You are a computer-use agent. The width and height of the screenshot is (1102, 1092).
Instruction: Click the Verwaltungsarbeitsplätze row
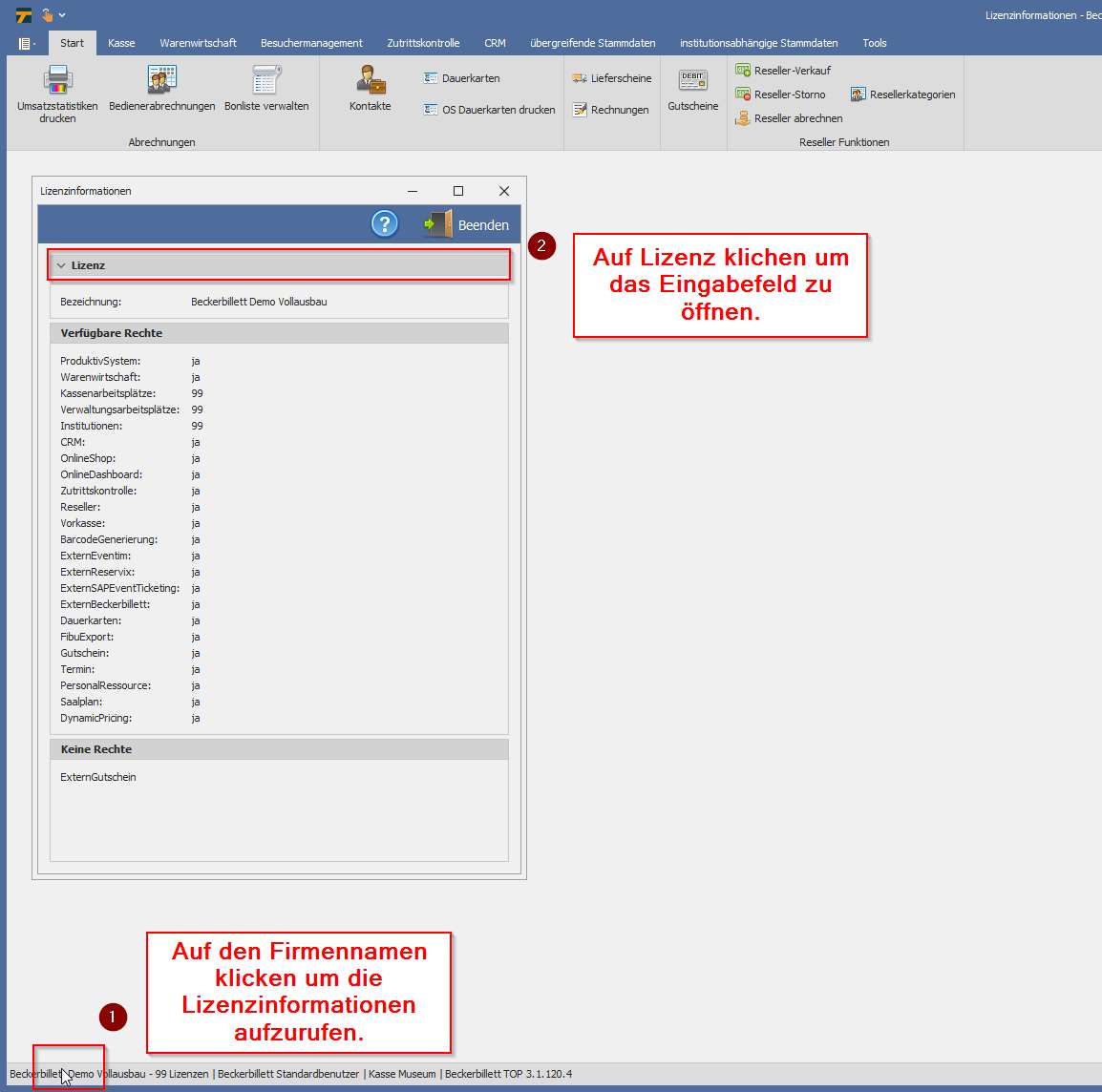pos(132,409)
